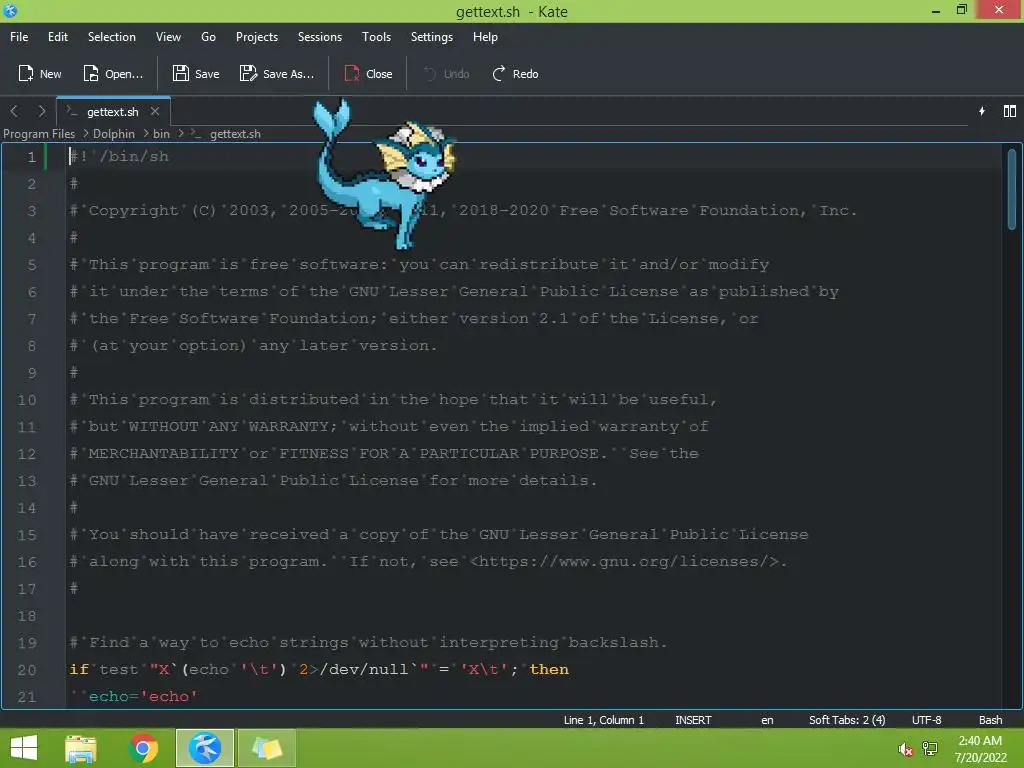
Task: Open File Explorer from the taskbar
Action: point(81,748)
